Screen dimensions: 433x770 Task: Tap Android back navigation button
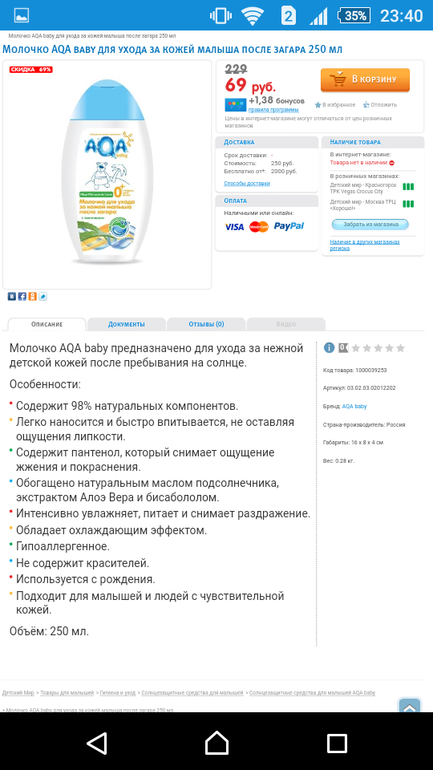(x=97, y=742)
